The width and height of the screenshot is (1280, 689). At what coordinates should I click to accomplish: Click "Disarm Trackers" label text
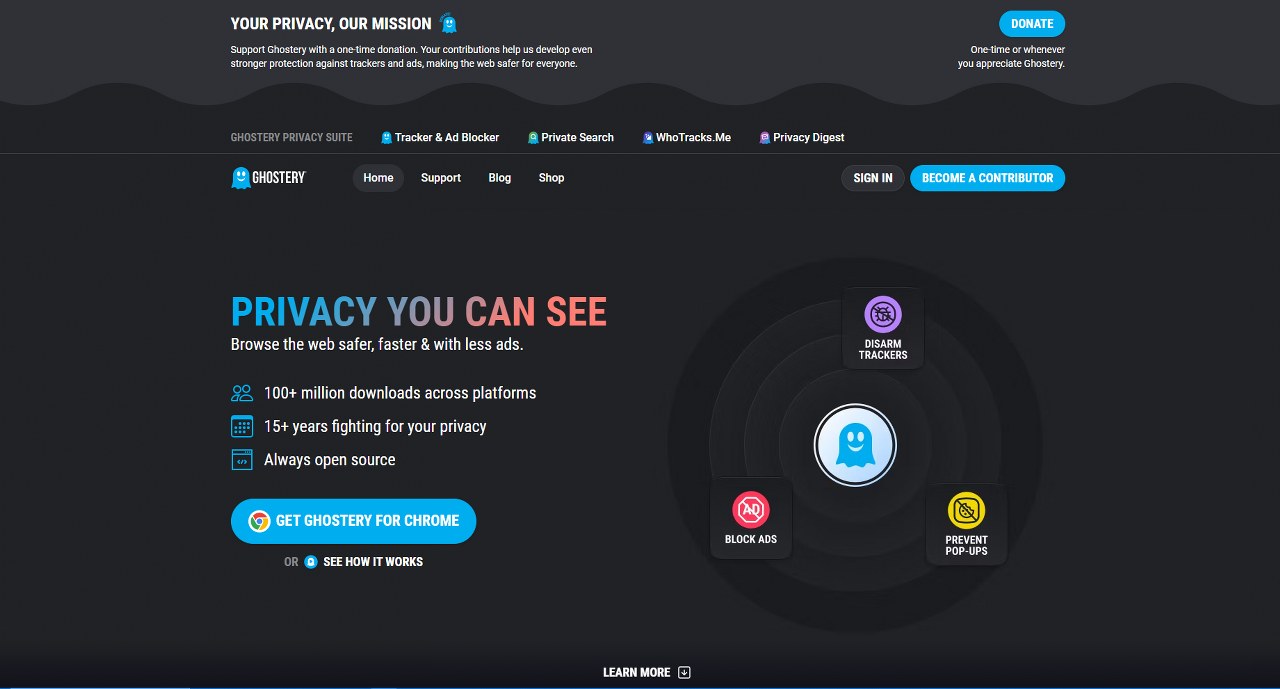883,350
